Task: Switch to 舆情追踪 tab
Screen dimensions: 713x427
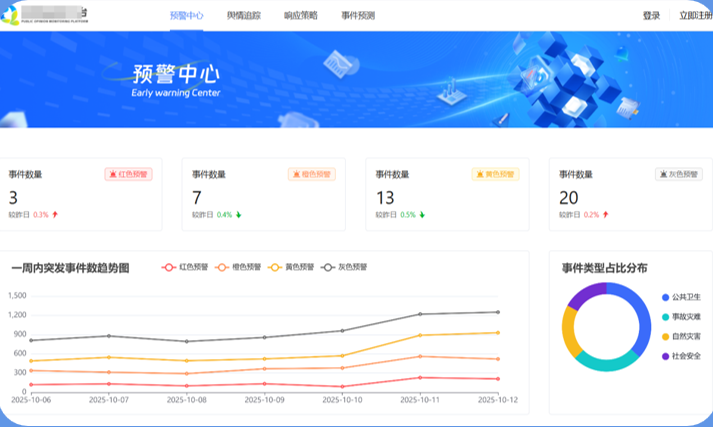Action: [x=244, y=15]
